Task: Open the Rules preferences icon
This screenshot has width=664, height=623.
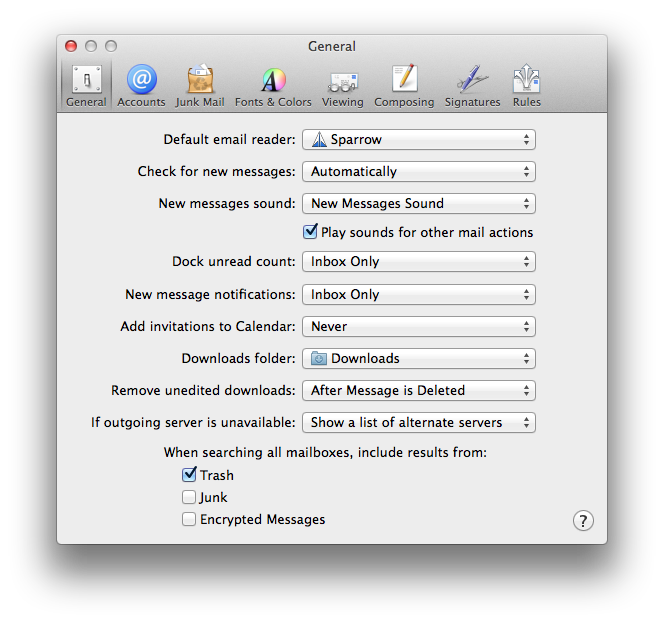Action: click(526, 79)
